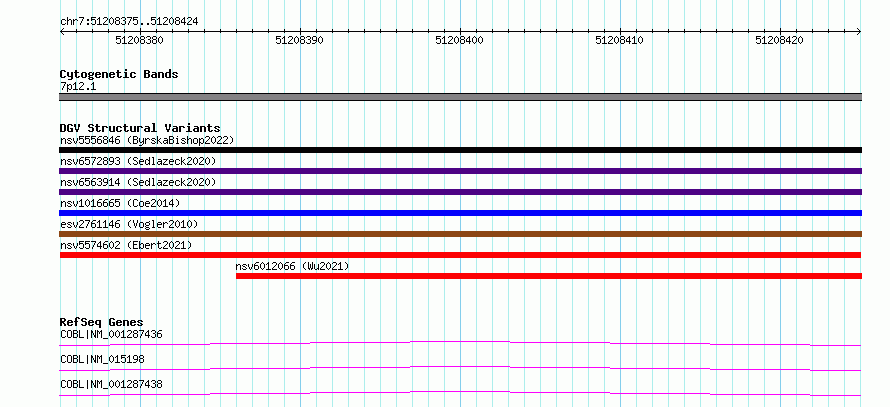Click the right arrowhead of the ruler
Screen dimensions: 890x407
pos(859,32)
